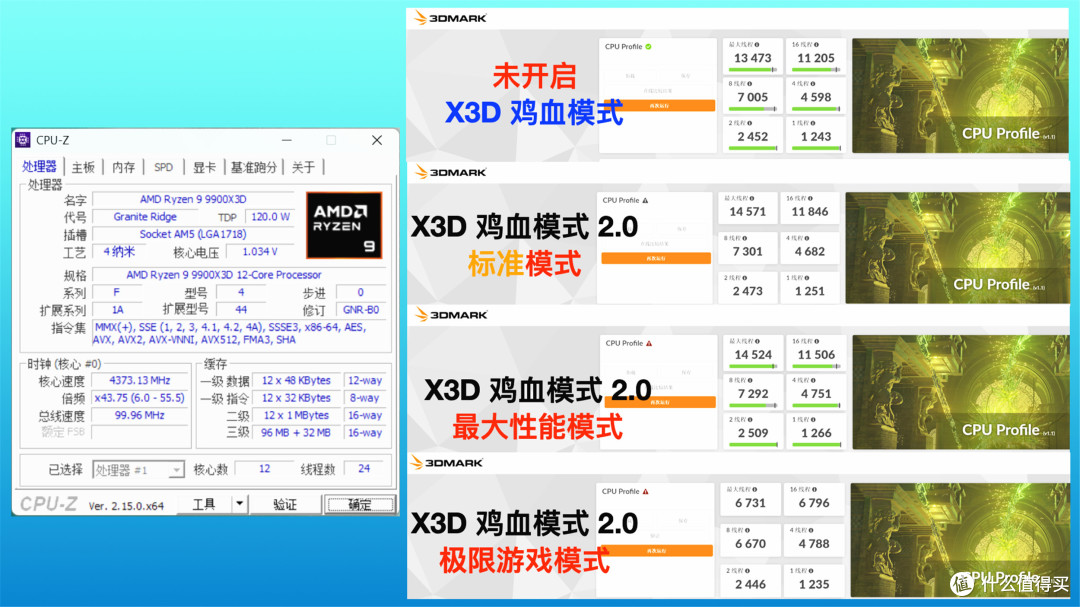Click the 工具 button
The height and width of the screenshot is (607, 1080).
point(204,504)
